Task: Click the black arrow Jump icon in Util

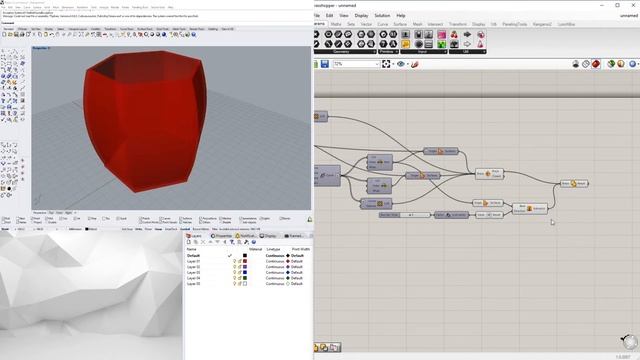Action: click(x=467, y=35)
